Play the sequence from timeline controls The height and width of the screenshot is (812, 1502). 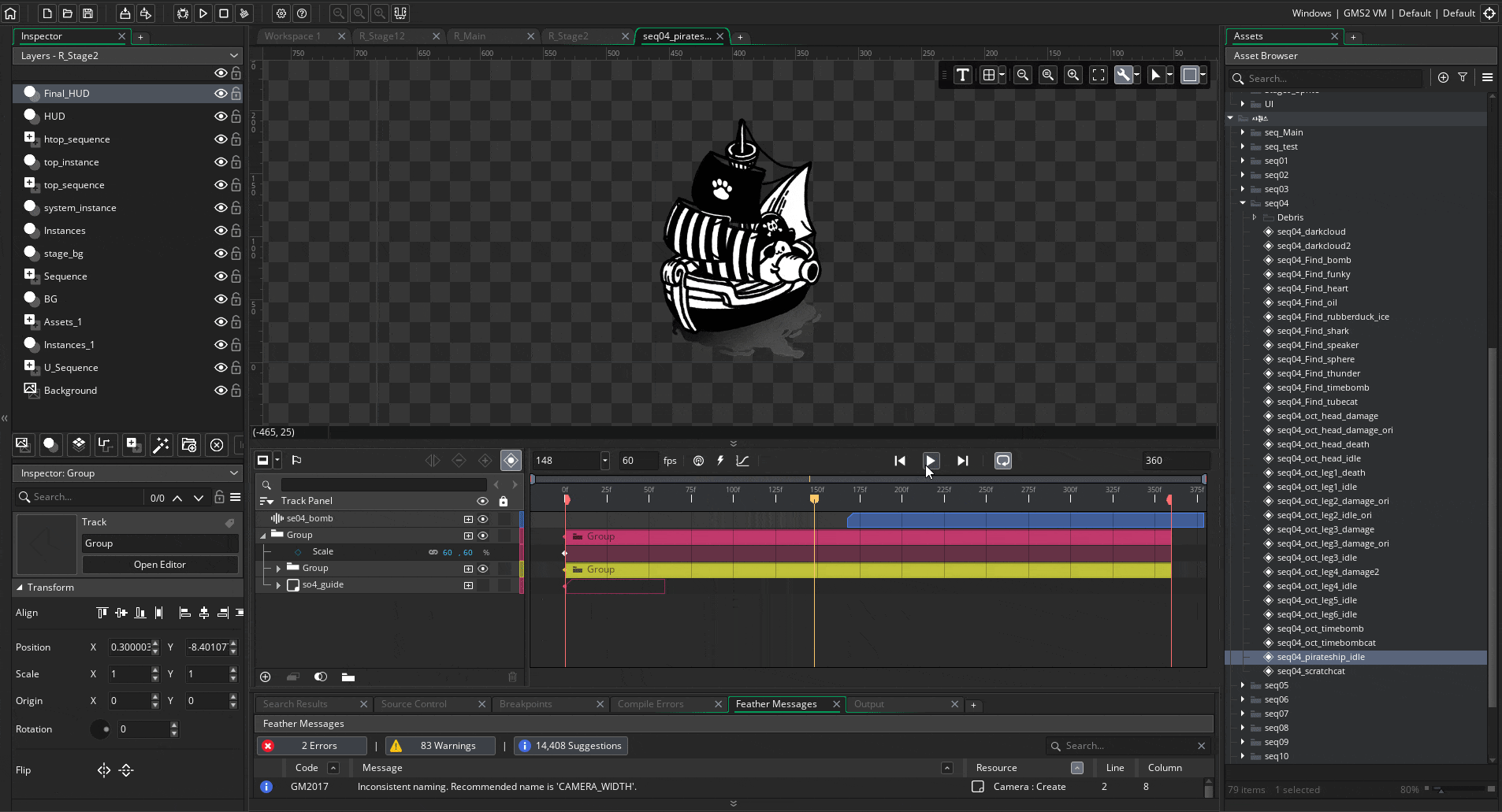pos(931,461)
